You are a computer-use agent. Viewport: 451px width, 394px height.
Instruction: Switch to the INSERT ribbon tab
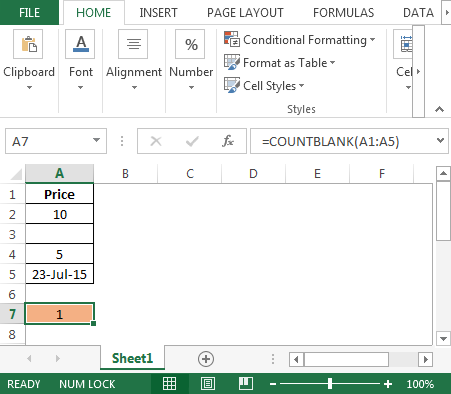(158, 13)
